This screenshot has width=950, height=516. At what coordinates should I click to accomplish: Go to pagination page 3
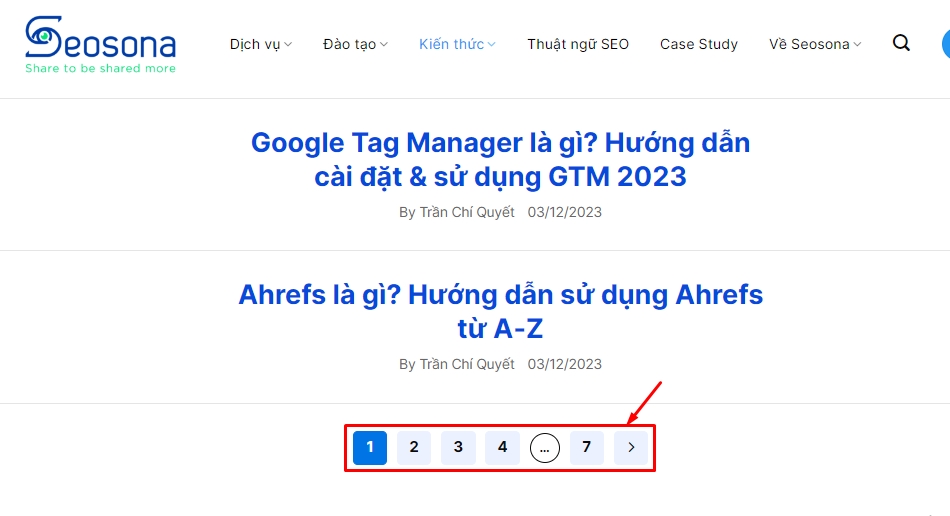[x=458, y=448]
